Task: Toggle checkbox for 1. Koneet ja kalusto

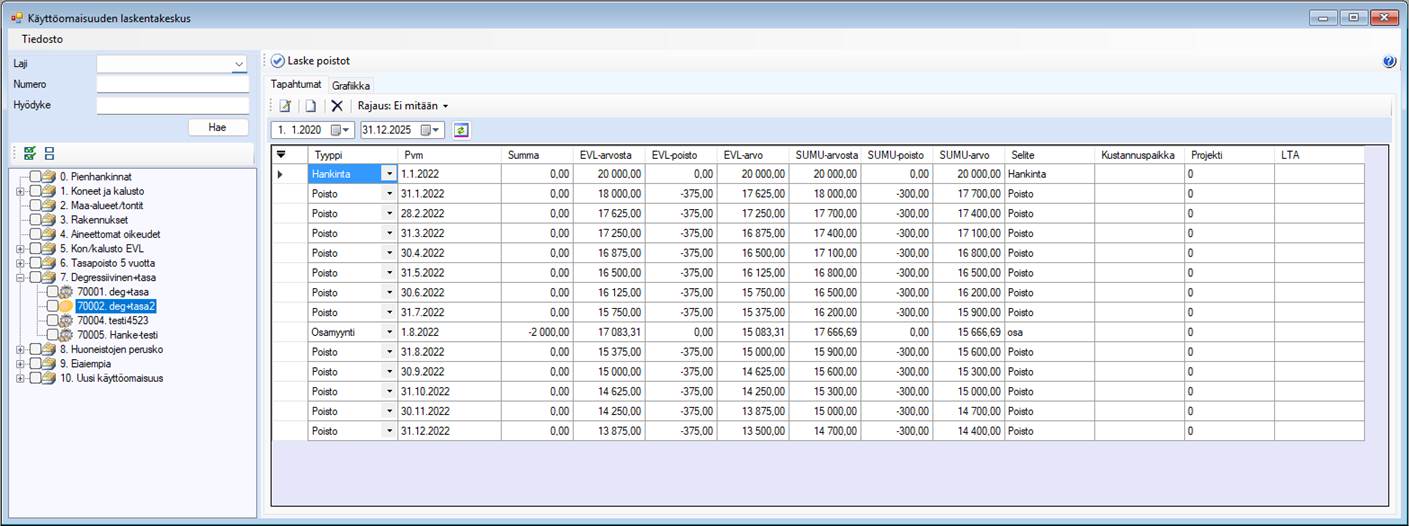Action: pyautogui.click(x=36, y=191)
